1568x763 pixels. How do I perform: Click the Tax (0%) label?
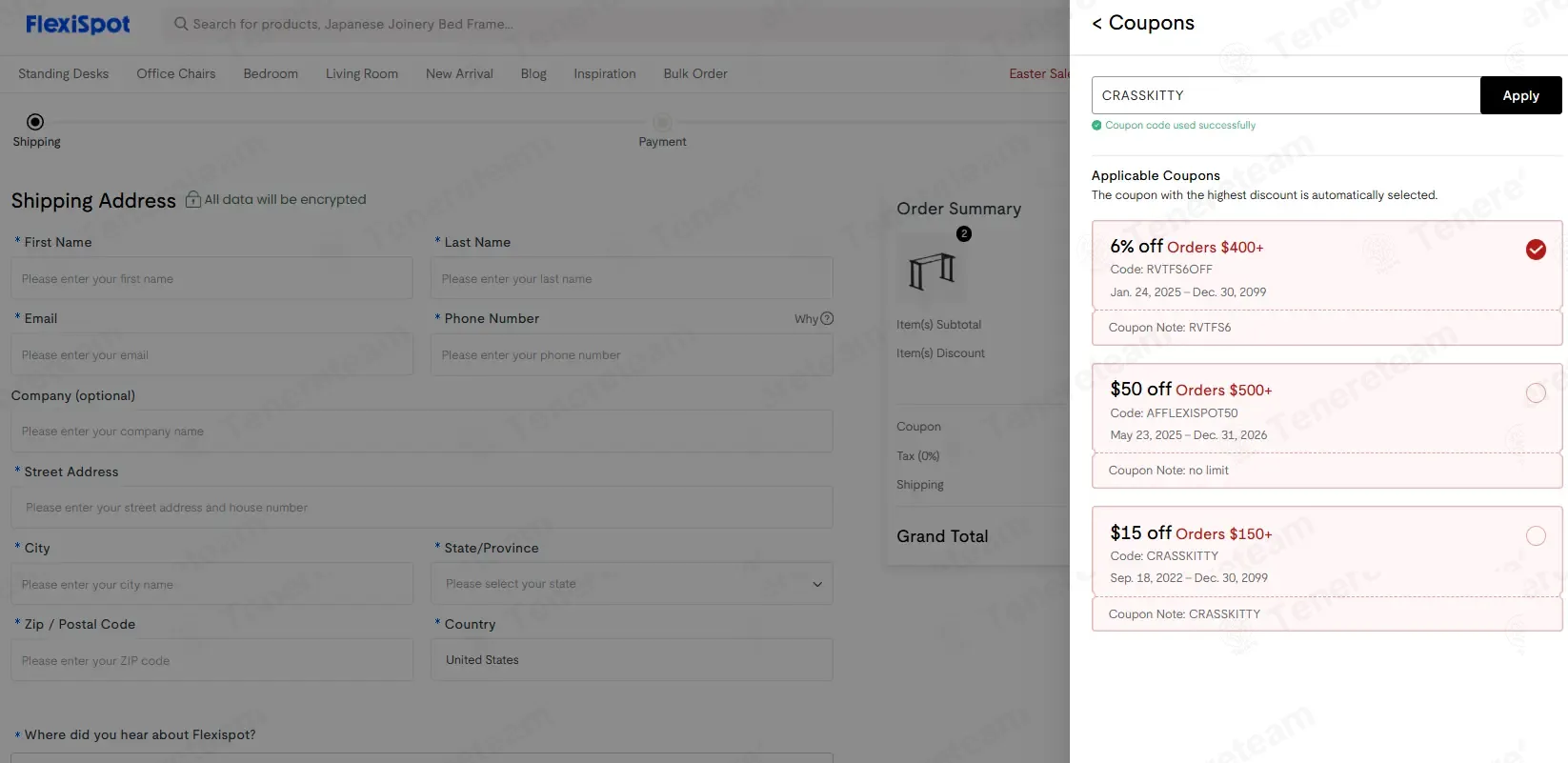pyautogui.click(x=917, y=456)
